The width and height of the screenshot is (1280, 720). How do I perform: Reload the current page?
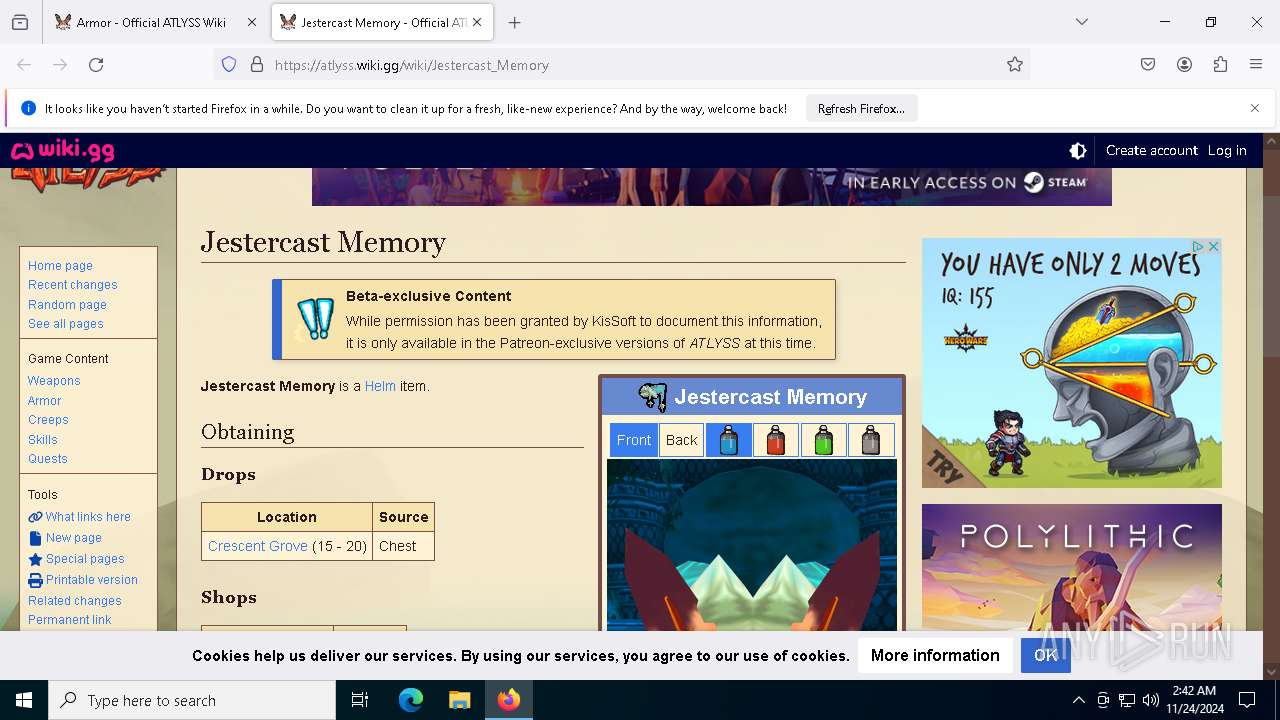tap(96, 65)
